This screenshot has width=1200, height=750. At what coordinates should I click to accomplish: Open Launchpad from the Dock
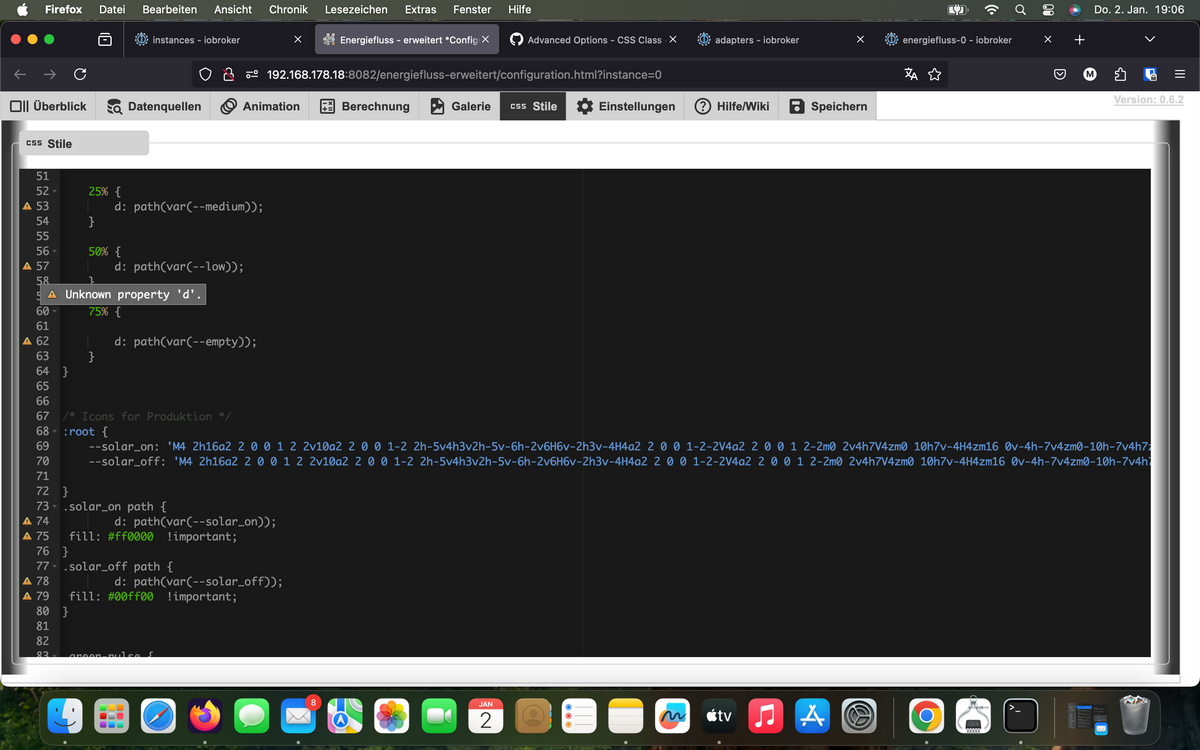point(112,716)
